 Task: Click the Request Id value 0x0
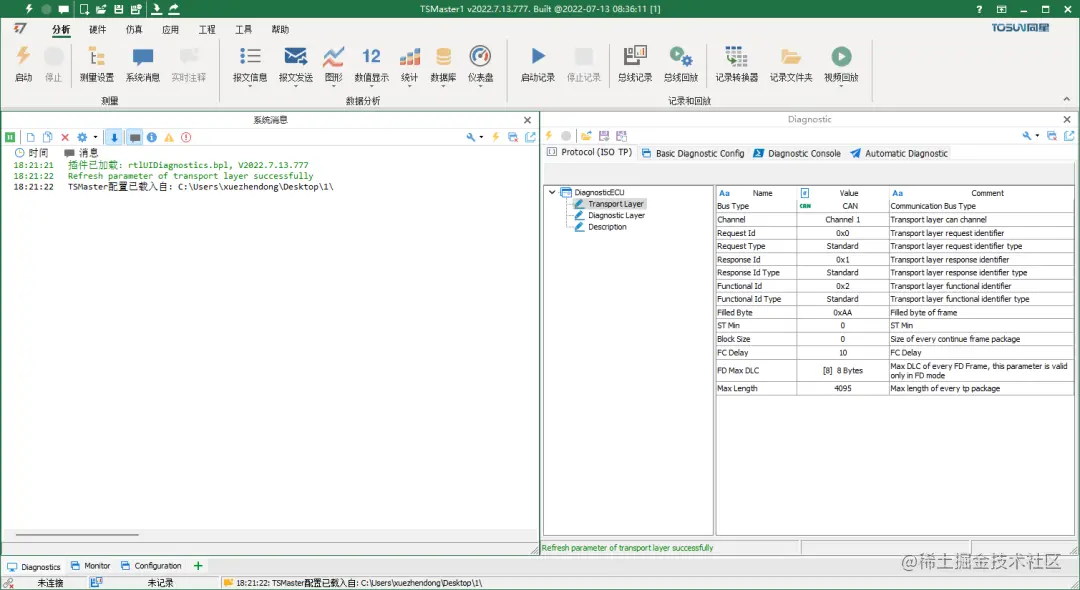click(842, 233)
